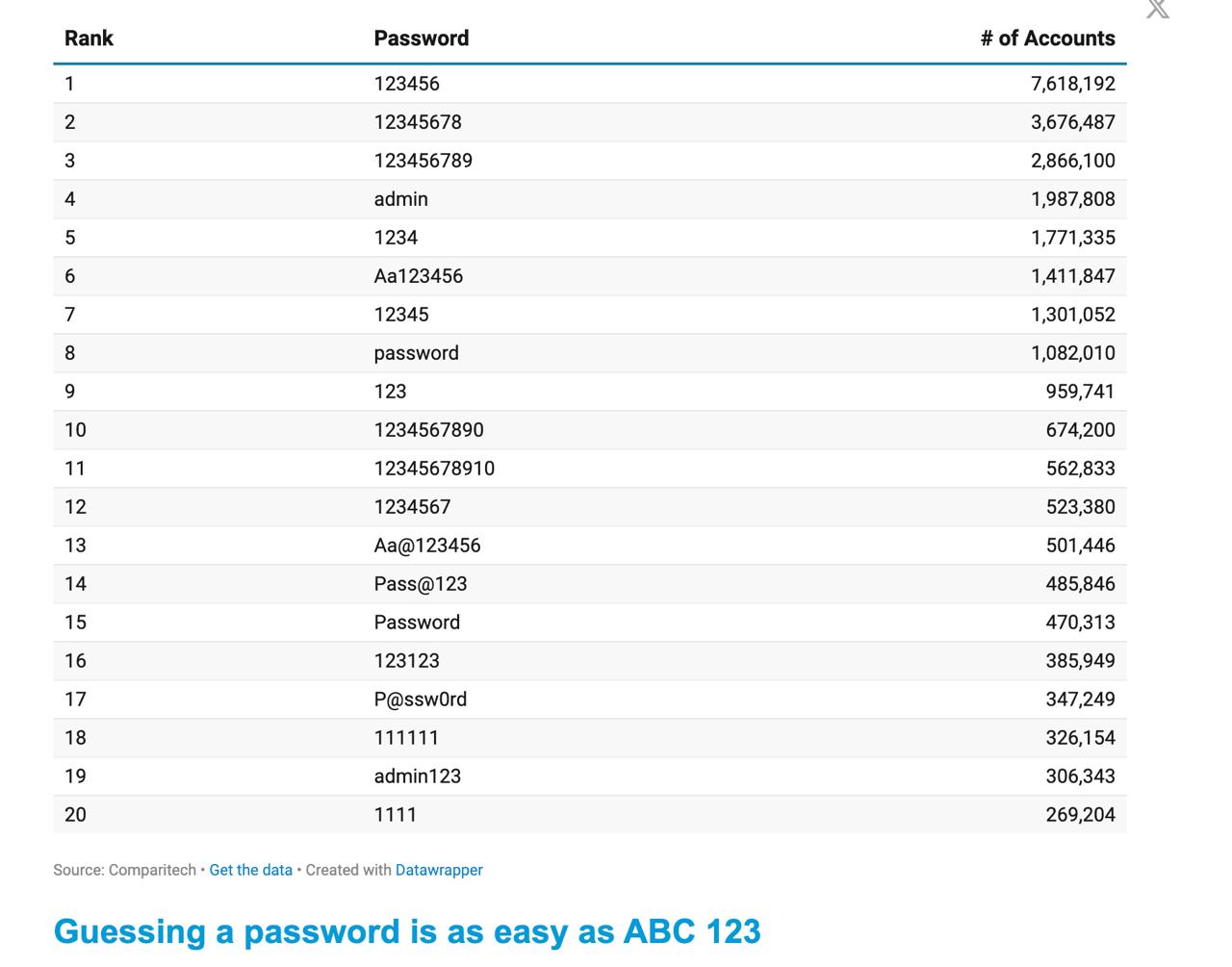This screenshot has height=967, width=1232.
Task: Click the 'Pass@123' password entry
Action: (420, 584)
